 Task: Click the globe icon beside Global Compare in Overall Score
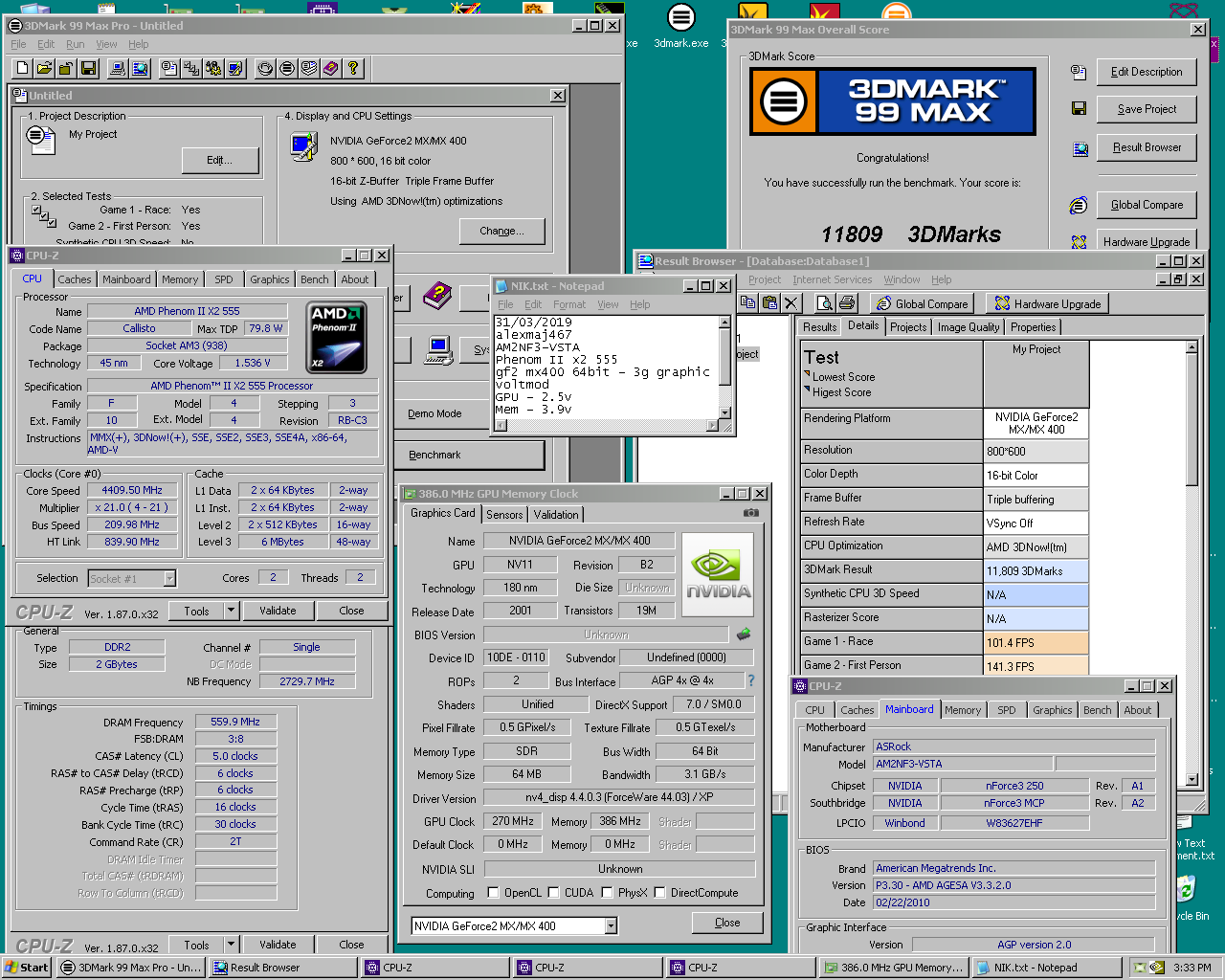tap(1079, 205)
